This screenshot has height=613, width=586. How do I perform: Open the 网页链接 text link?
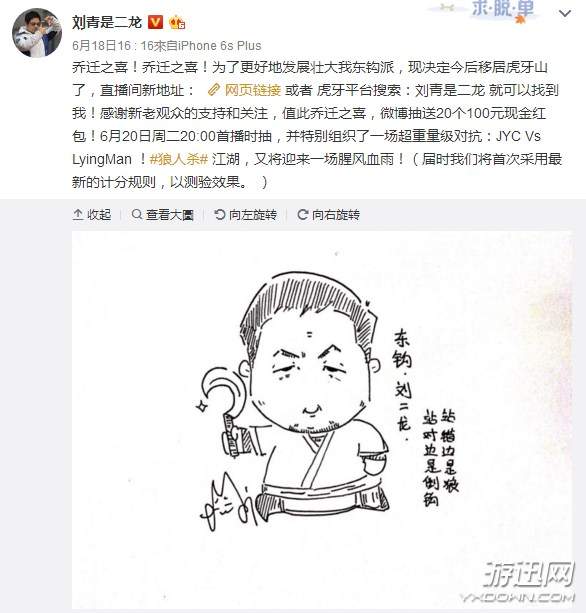pyautogui.click(x=253, y=90)
